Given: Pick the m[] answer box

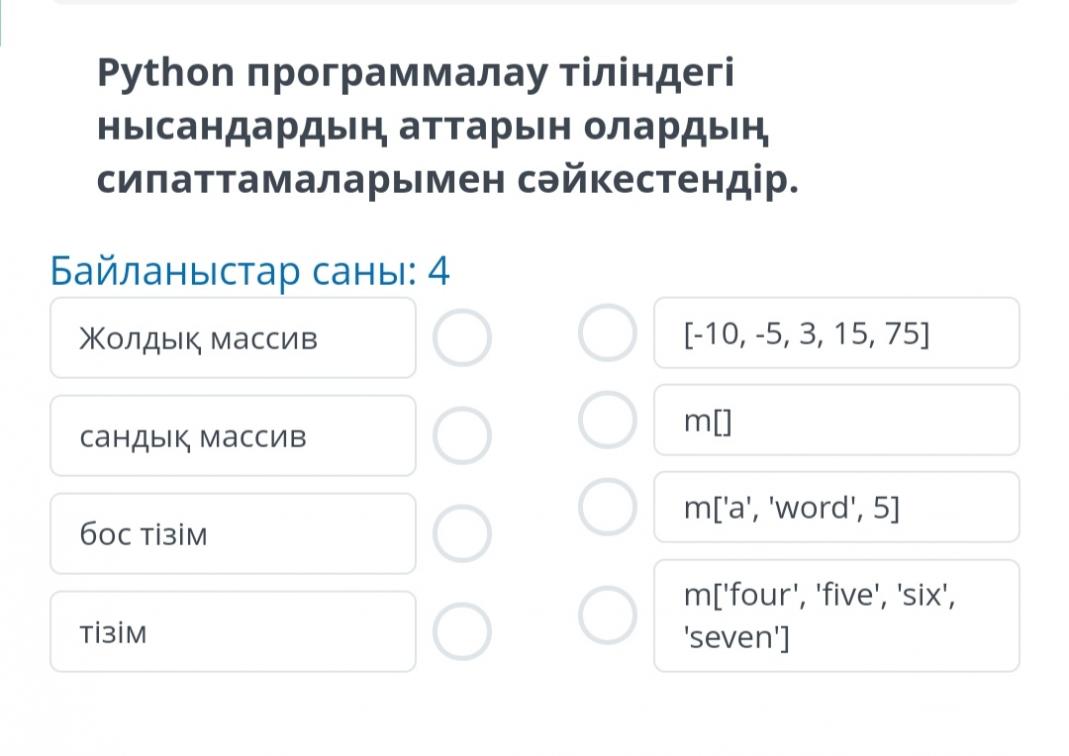Looking at the screenshot, I should [x=836, y=420].
